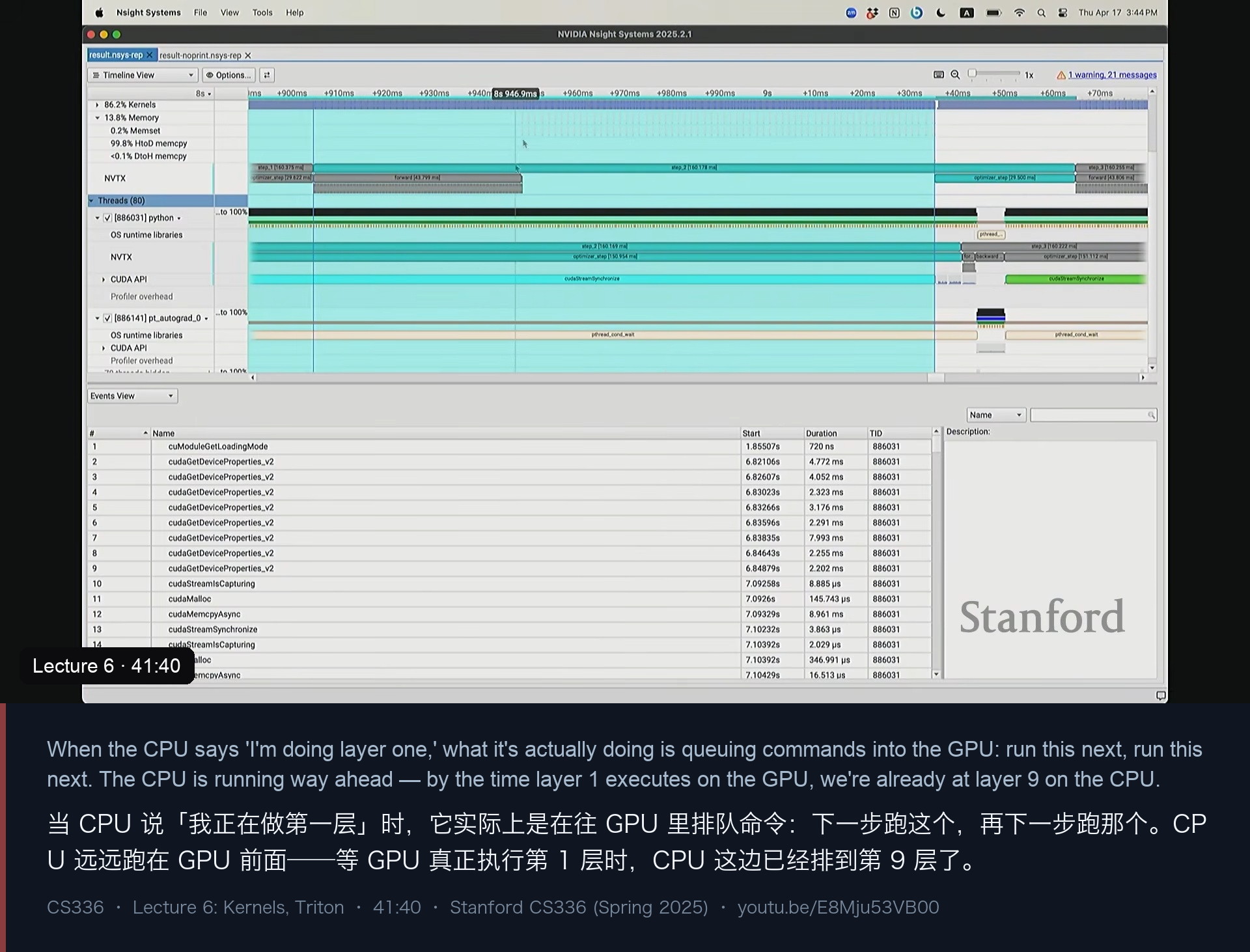The image size is (1250, 952).
Task: Click the keyboard shortcuts icon above timeline
Action: click(x=939, y=75)
